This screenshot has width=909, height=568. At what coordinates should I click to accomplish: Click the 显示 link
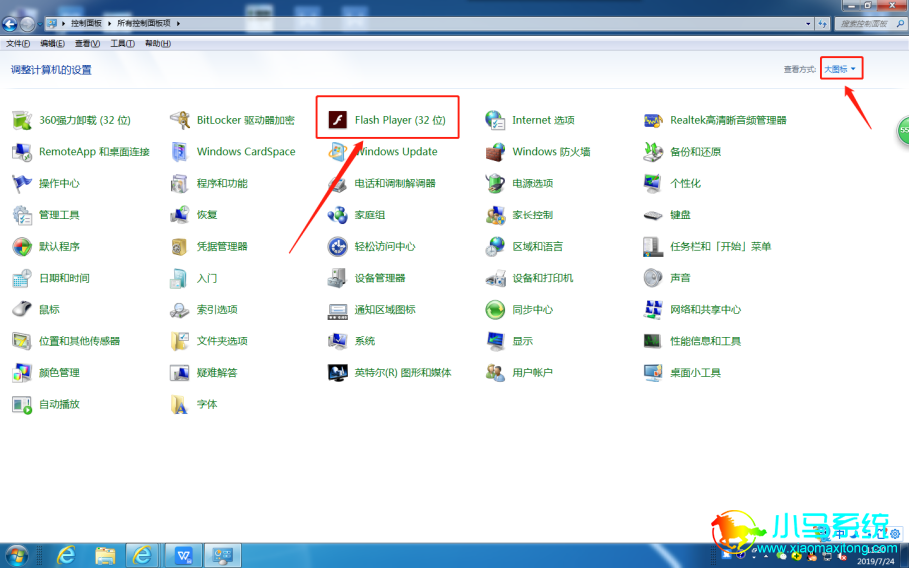coord(522,341)
